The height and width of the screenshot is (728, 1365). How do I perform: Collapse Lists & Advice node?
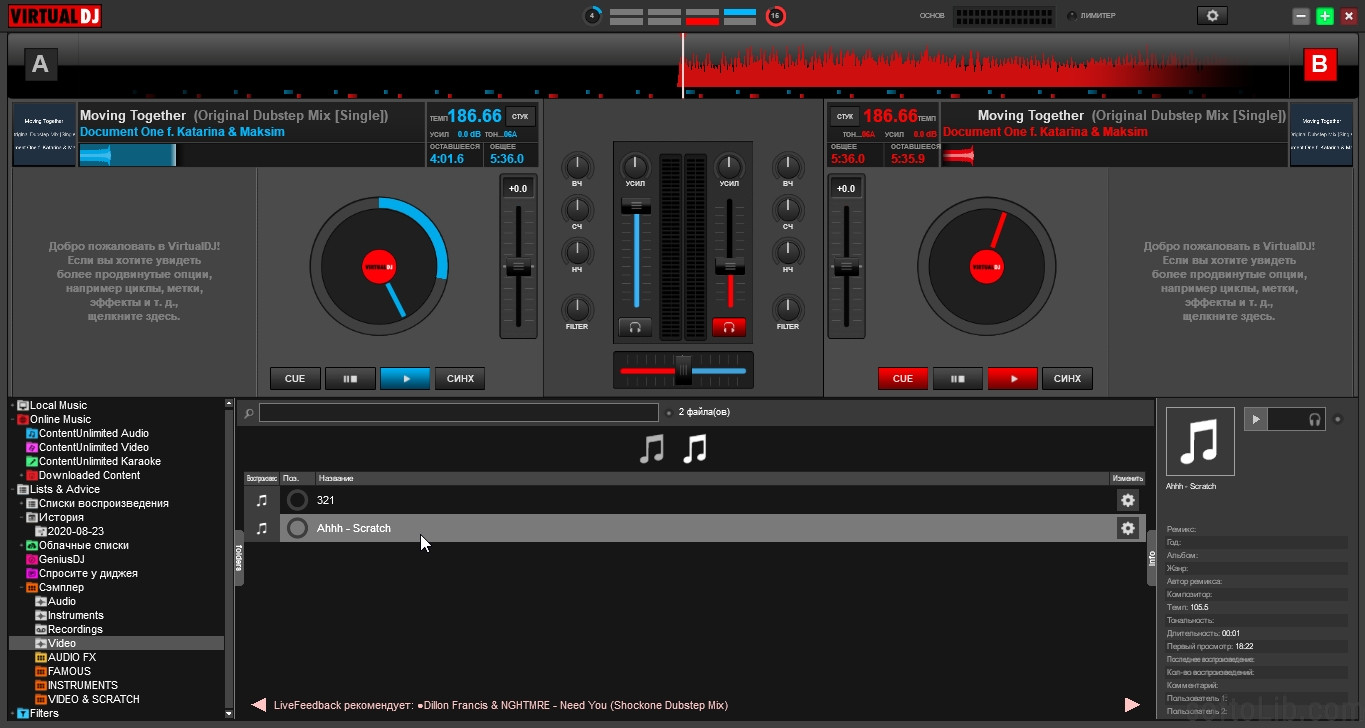(12, 489)
